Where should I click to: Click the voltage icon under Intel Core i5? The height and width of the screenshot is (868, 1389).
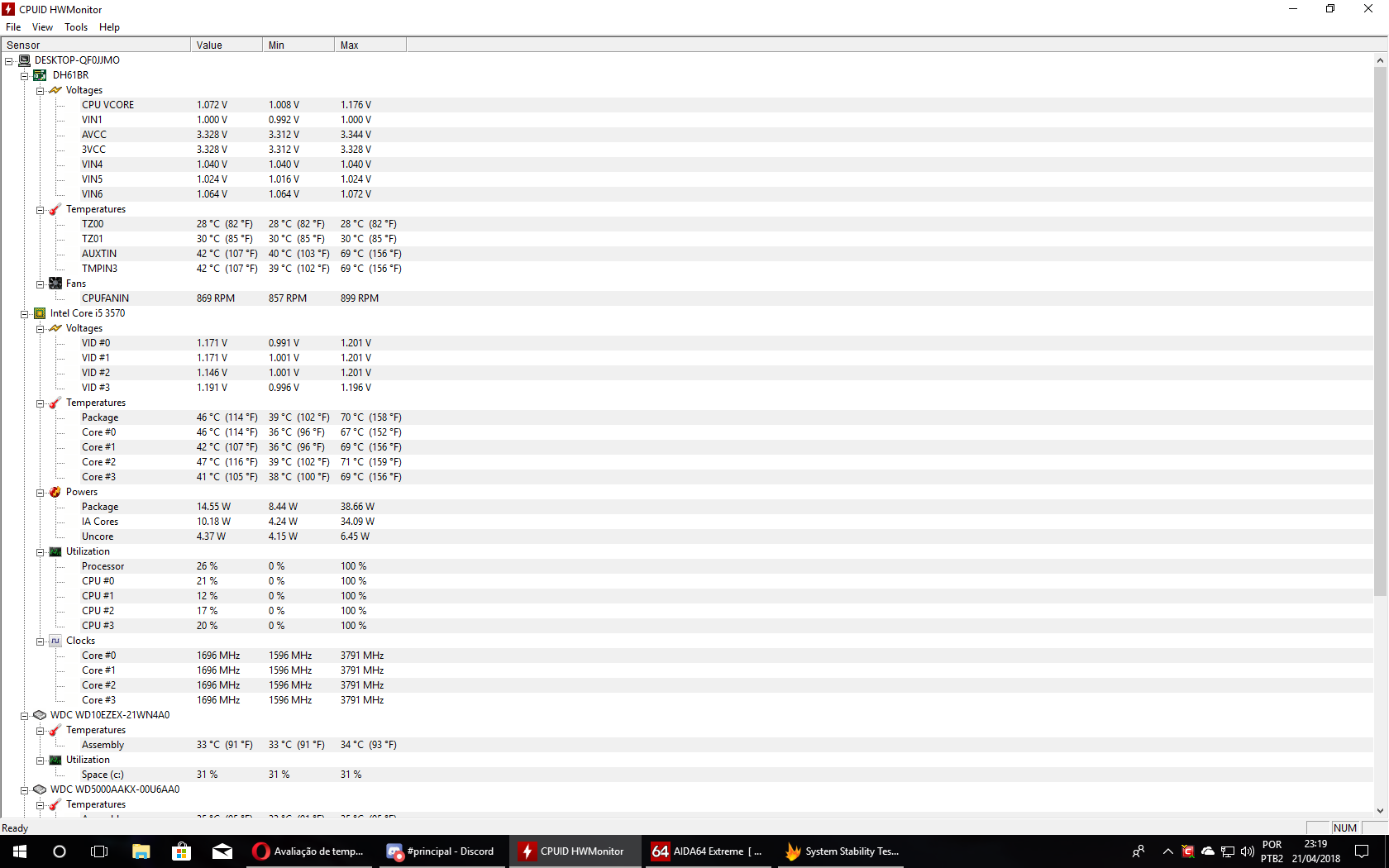[55, 328]
